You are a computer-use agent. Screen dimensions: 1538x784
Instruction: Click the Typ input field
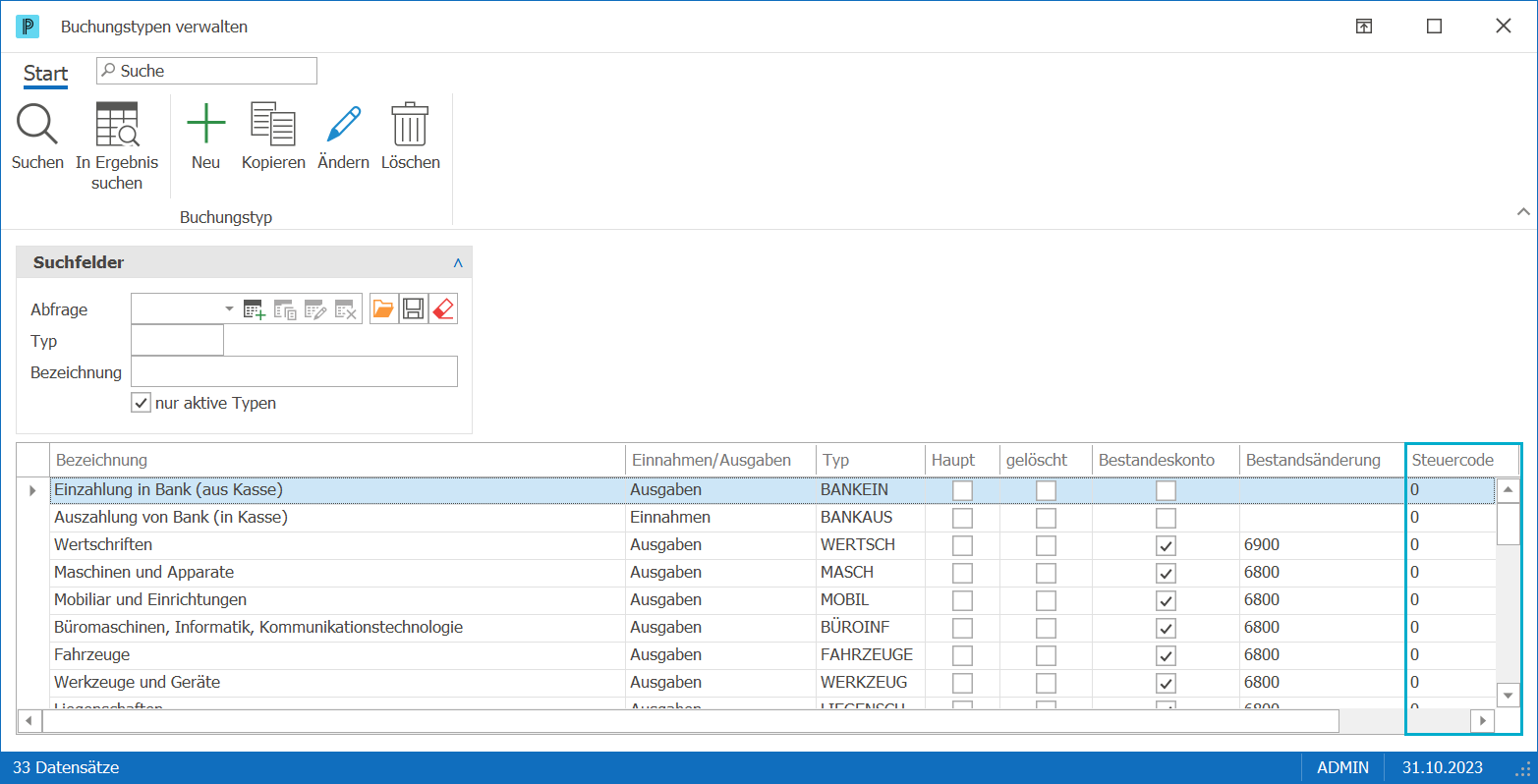(177, 341)
